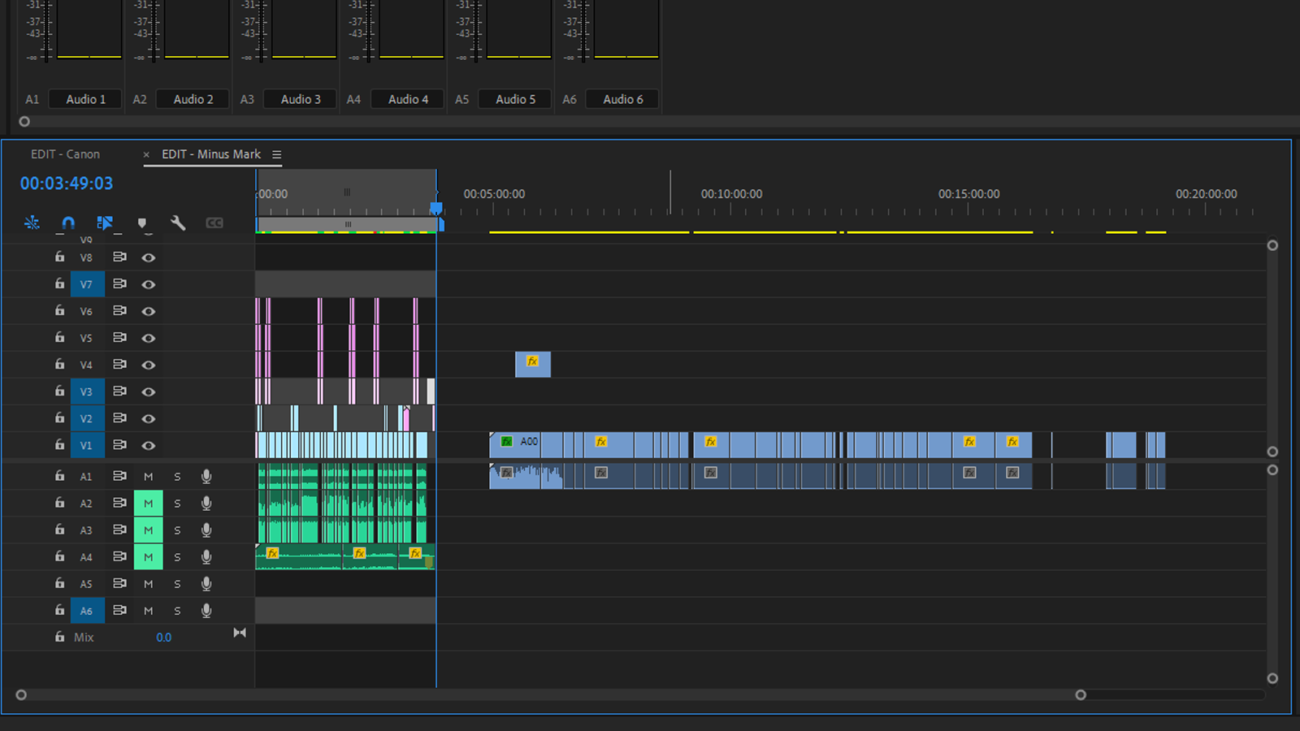The width and height of the screenshot is (1300, 731).
Task: Mute audio track A2
Action: (x=148, y=503)
